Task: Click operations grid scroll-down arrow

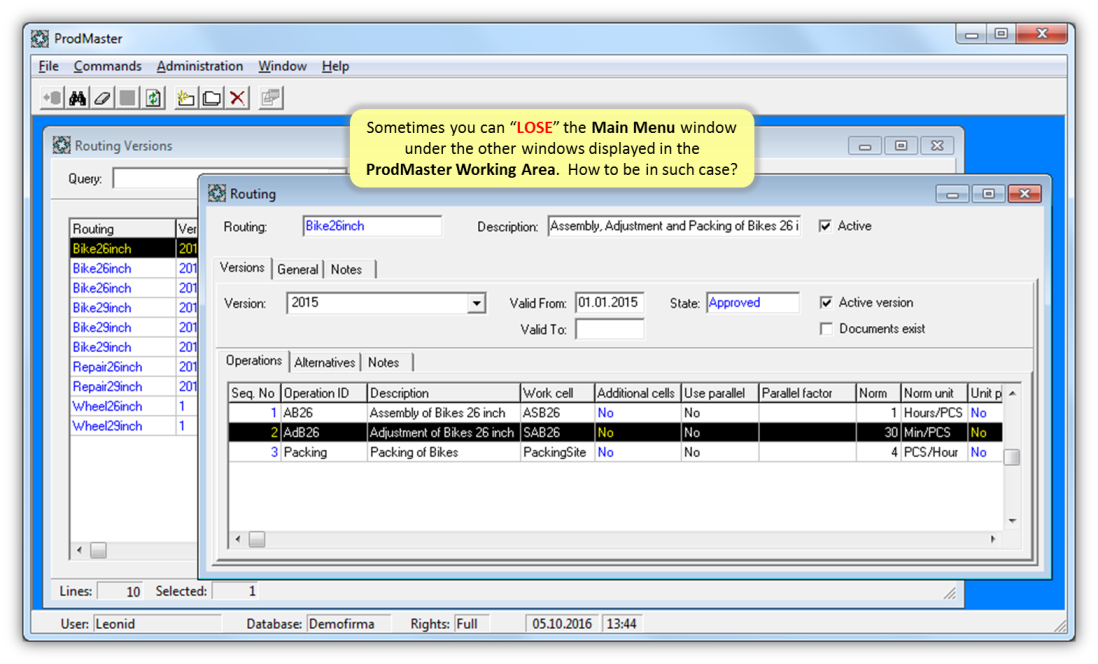Action: (x=1012, y=520)
